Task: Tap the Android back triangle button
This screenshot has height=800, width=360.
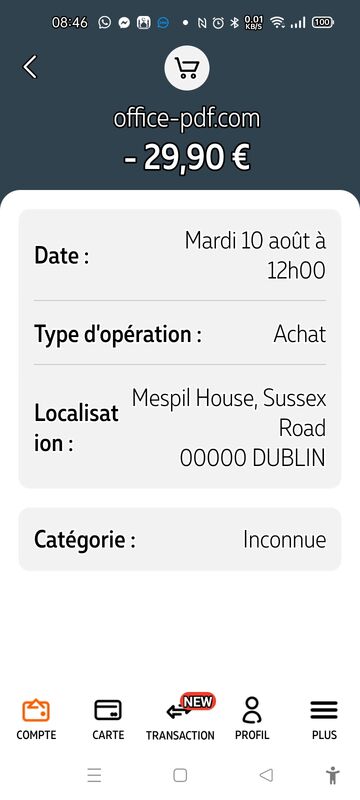Action: [266, 776]
